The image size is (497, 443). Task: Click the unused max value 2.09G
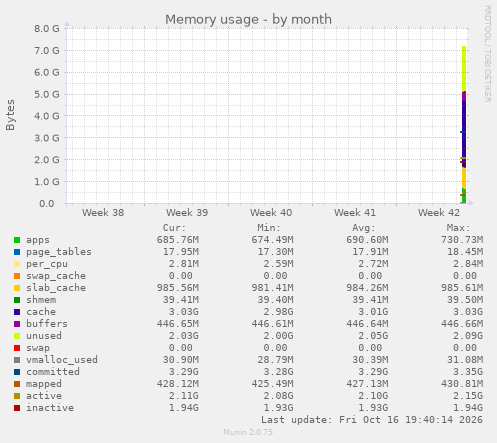click(468, 336)
